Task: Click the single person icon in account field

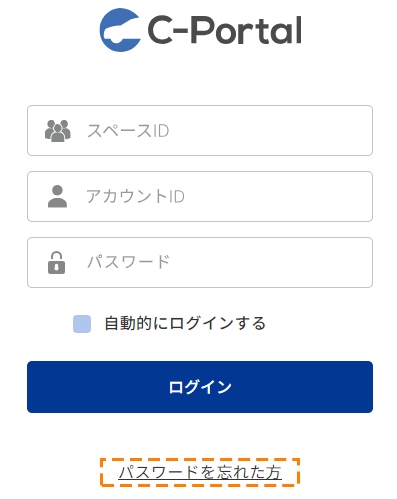Action: pyautogui.click(x=57, y=196)
